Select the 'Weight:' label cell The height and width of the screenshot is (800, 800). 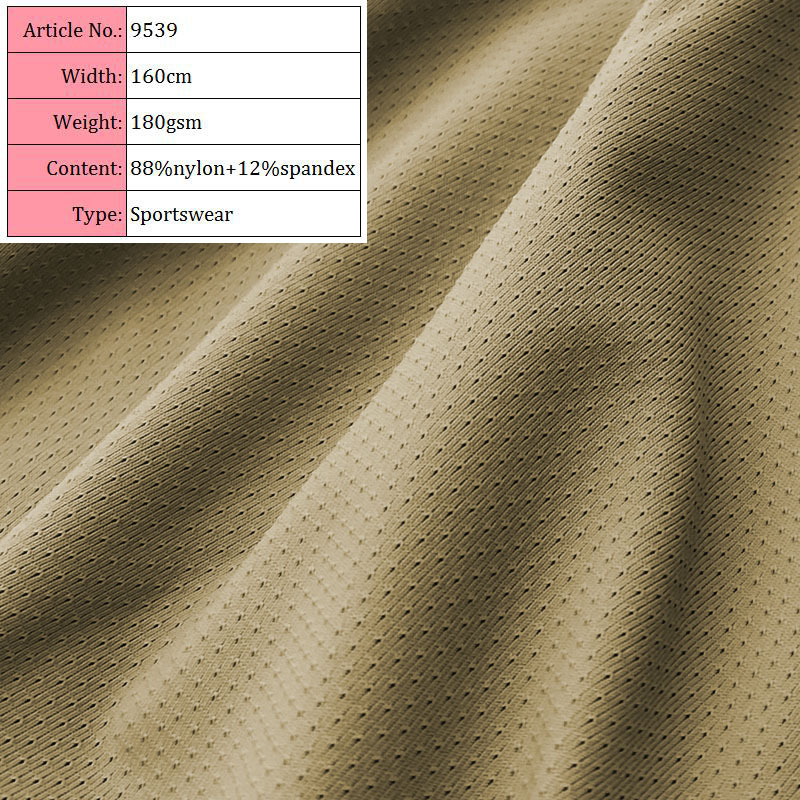[x=67, y=121]
